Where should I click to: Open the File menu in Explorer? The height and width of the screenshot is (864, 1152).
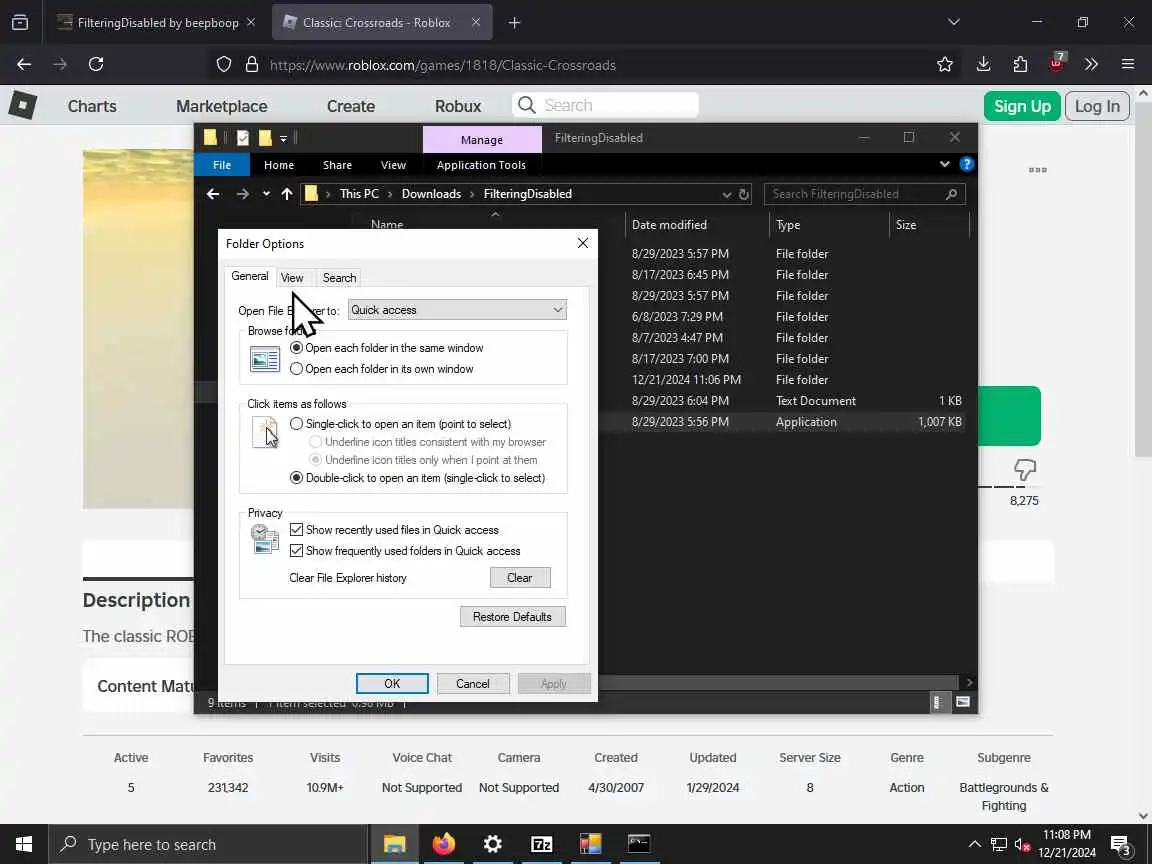pyautogui.click(x=222, y=165)
